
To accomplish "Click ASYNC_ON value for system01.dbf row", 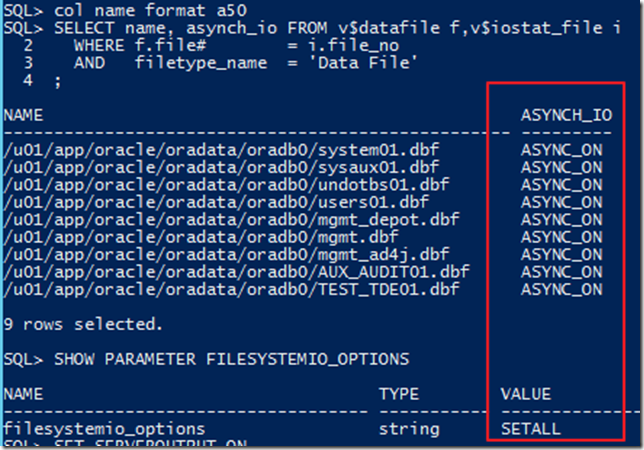I will pos(562,149).
